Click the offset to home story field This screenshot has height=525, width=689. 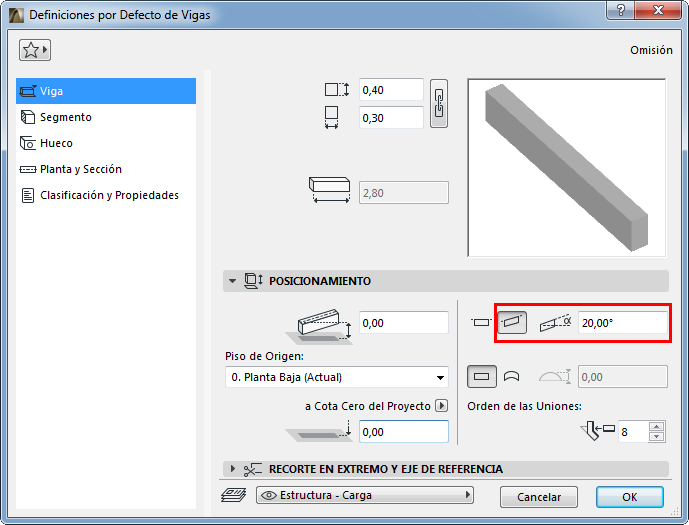pyautogui.click(x=404, y=323)
